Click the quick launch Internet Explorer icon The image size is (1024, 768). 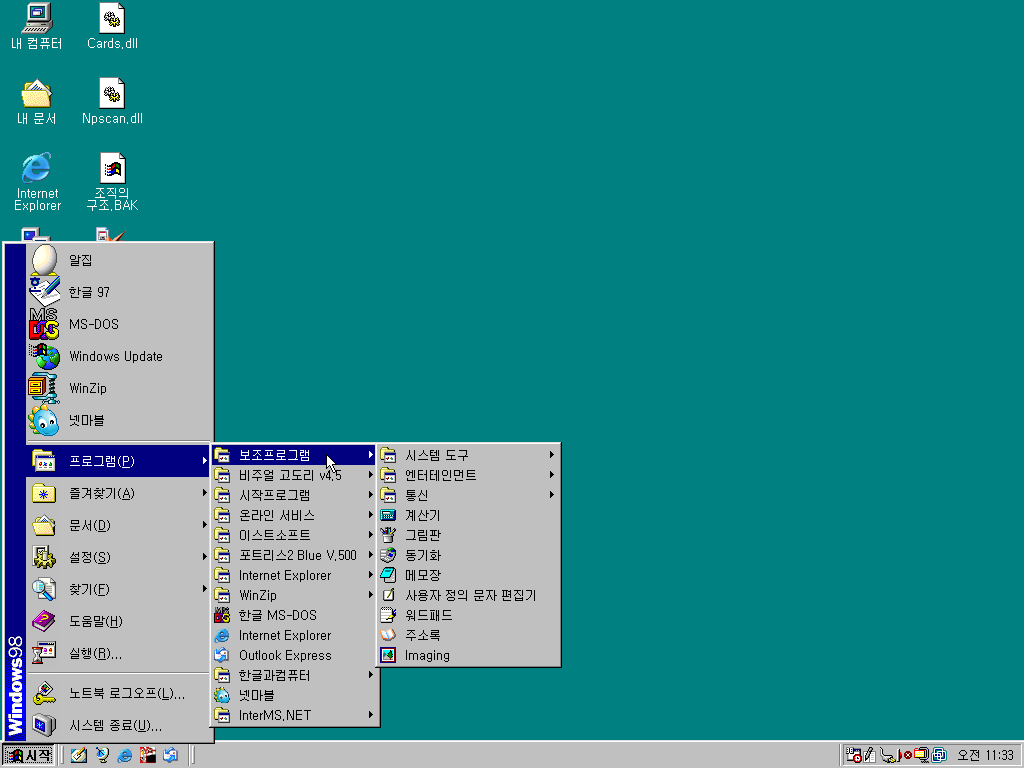[x=125, y=756]
